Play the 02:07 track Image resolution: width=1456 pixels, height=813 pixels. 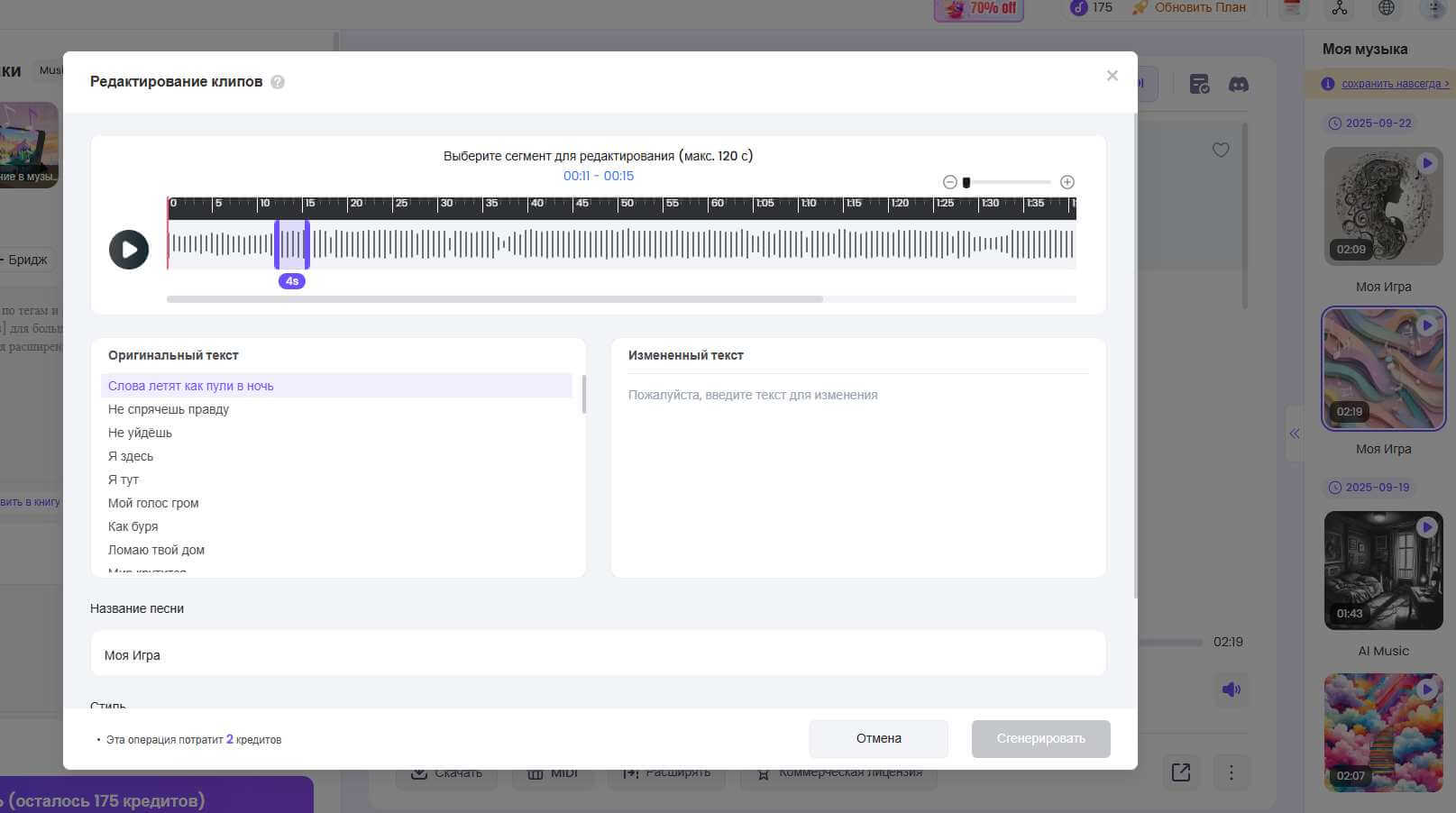coord(1426,690)
